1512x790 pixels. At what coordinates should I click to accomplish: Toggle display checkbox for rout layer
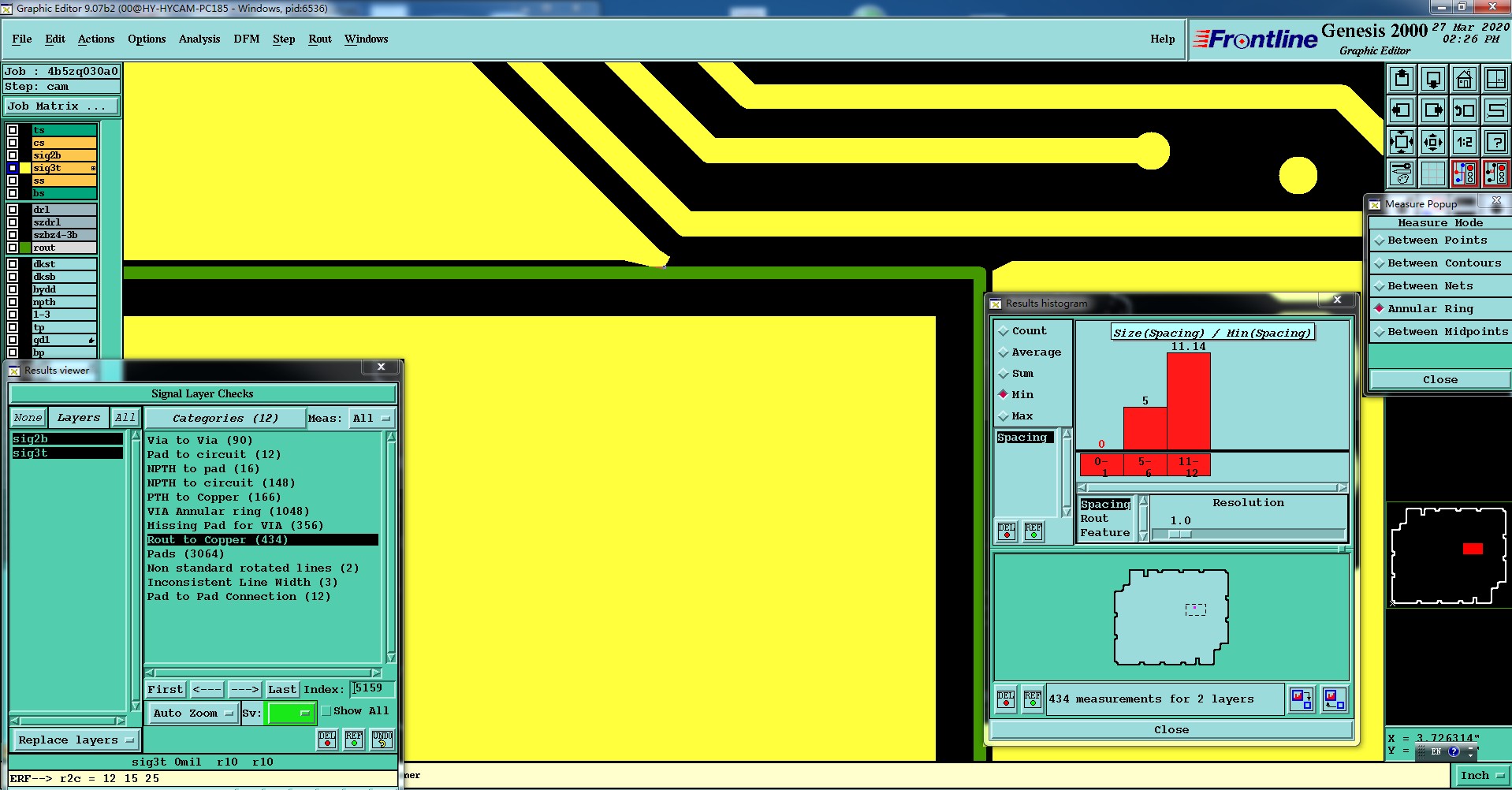13,248
